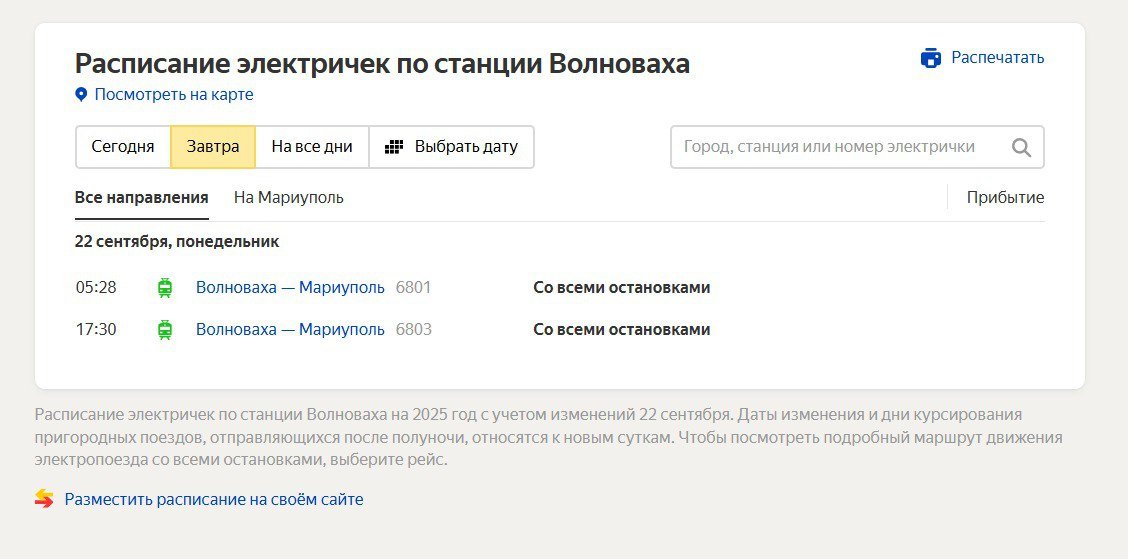Click the Распечатать text link
The height and width of the screenshot is (559, 1128).
pyautogui.click(x=997, y=58)
